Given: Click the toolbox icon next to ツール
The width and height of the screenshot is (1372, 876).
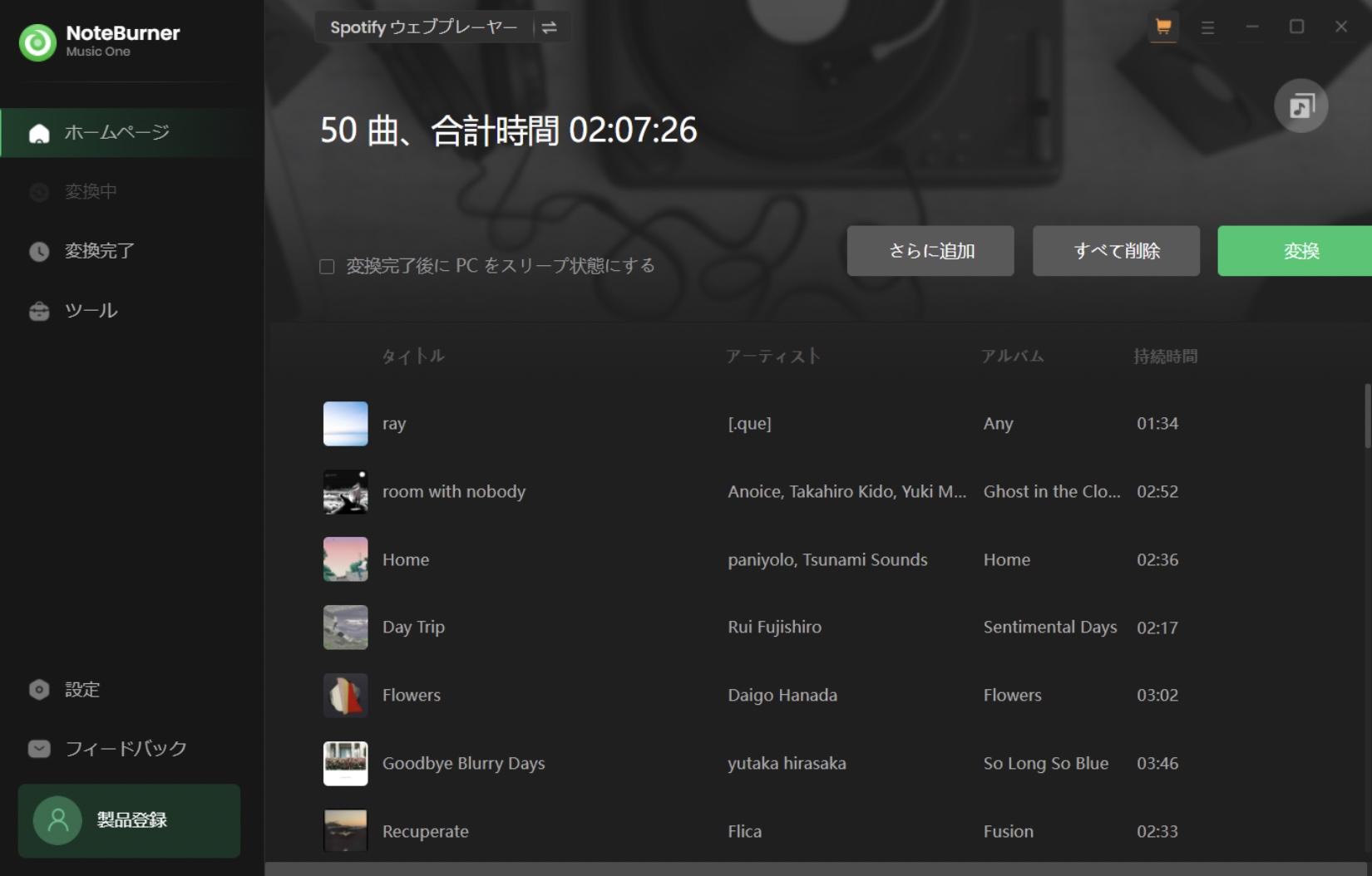Looking at the screenshot, I should pos(39,311).
